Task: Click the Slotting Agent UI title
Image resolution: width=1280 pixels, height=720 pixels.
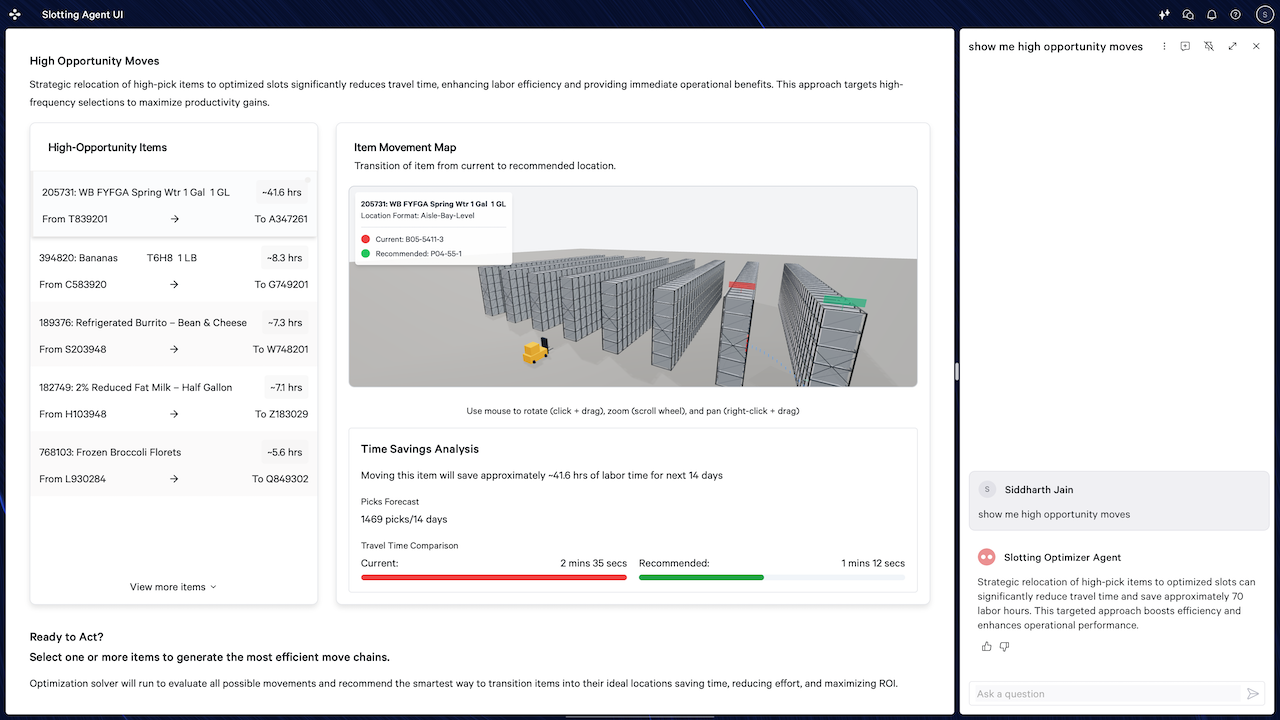Action: [x=83, y=15]
